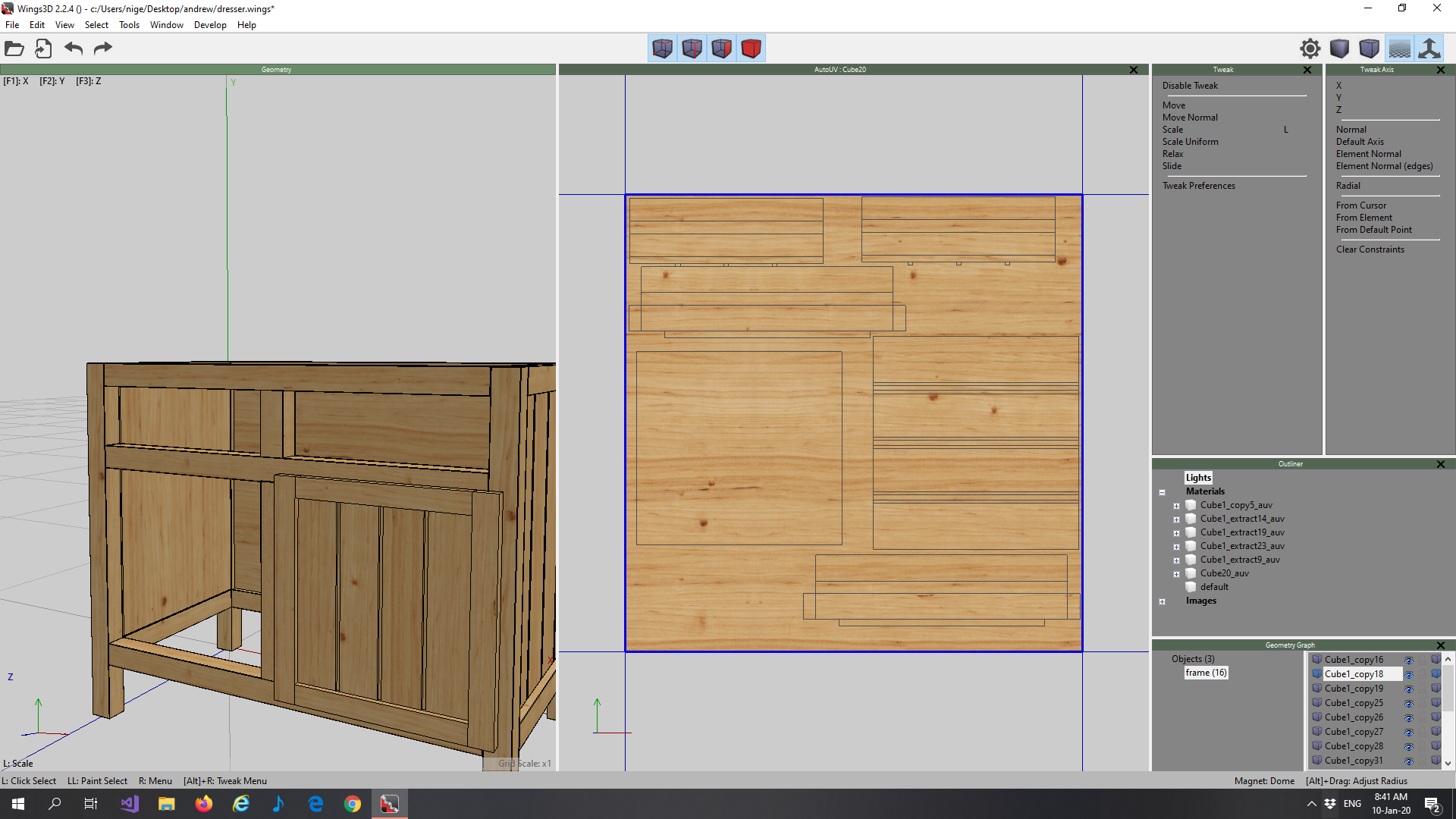Switch to body selection mode red cube
Screen dimensions: 1456x819
pos(751,49)
